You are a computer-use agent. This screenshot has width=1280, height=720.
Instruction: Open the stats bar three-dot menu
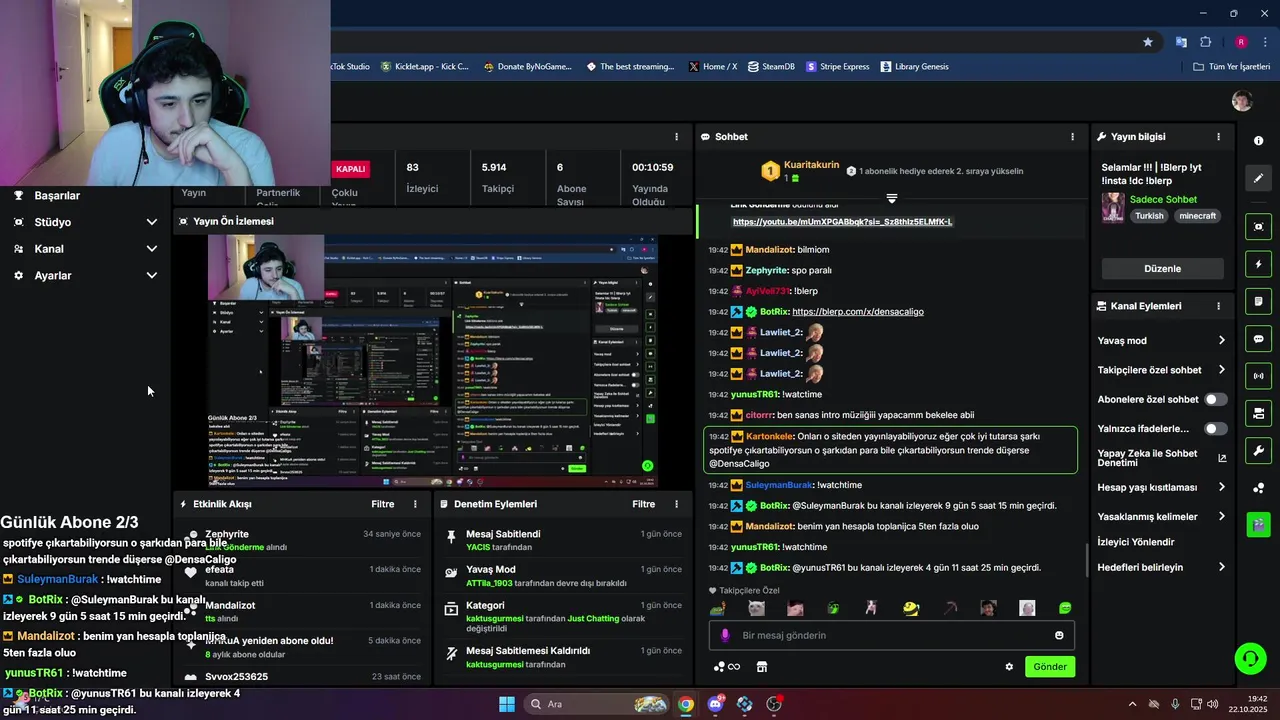tap(677, 137)
